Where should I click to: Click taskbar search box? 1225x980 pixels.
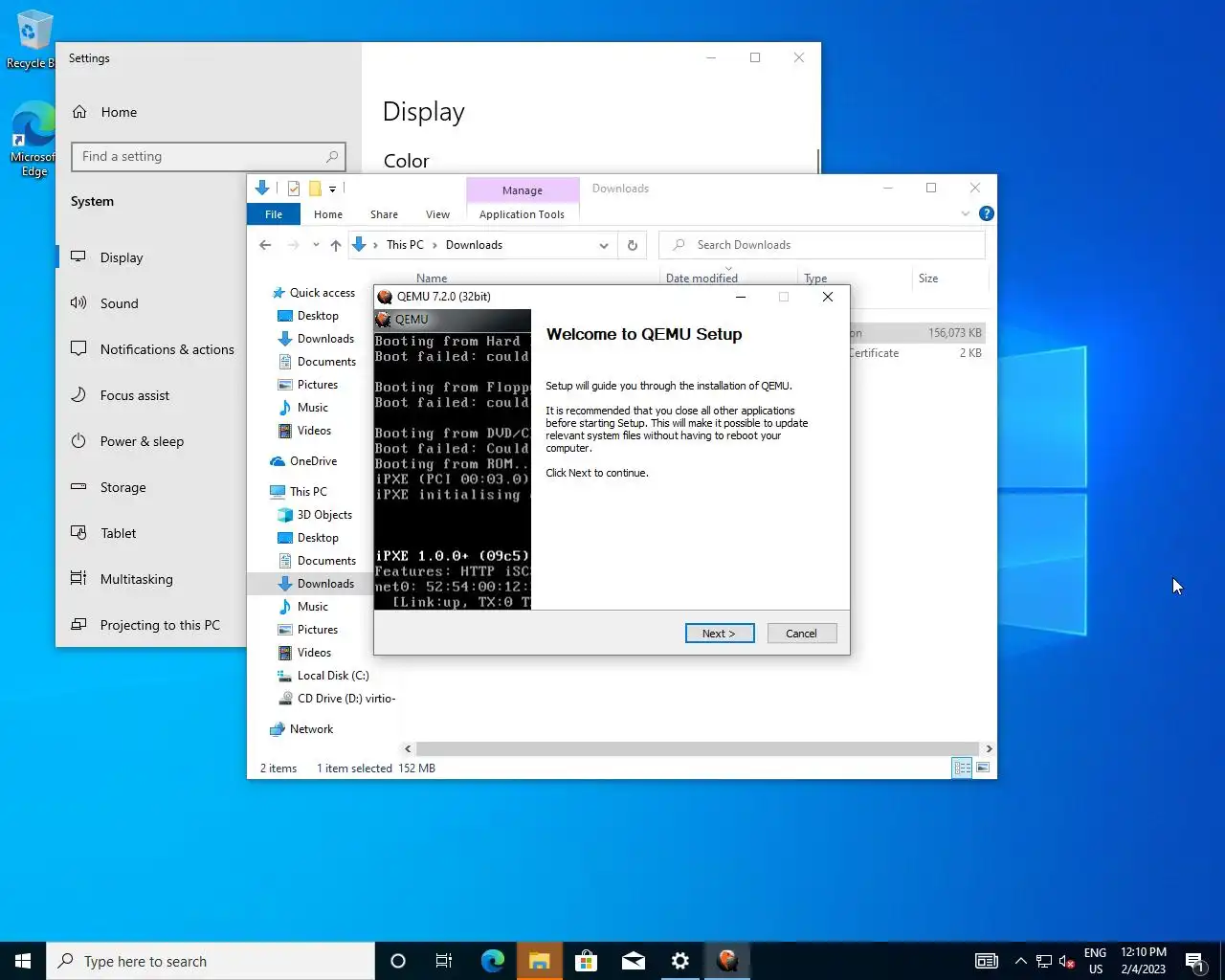(x=211, y=961)
